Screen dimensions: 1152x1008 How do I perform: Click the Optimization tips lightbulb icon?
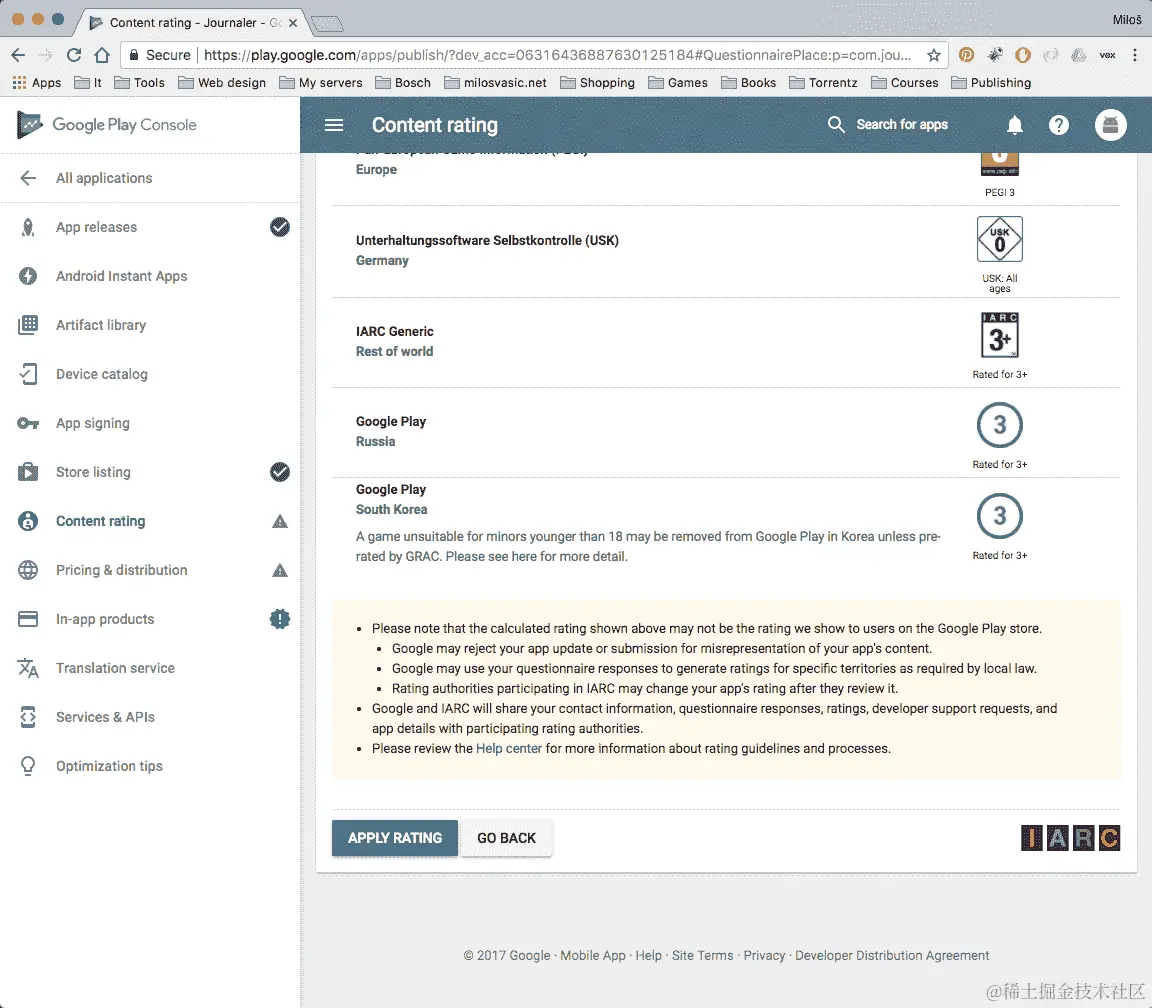point(28,766)
